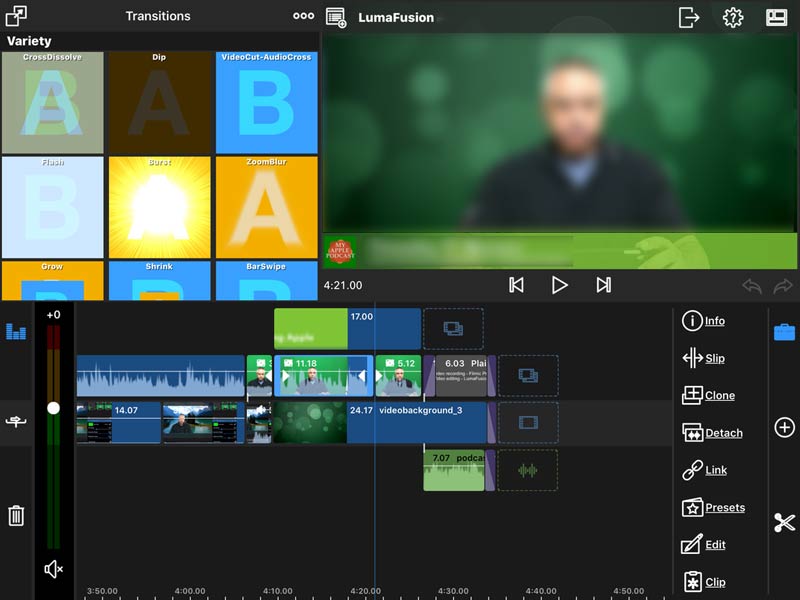Viewport: 800px width, 600px height.
Task: Mute the track with speaker icon
Action: tap(53, 569)
